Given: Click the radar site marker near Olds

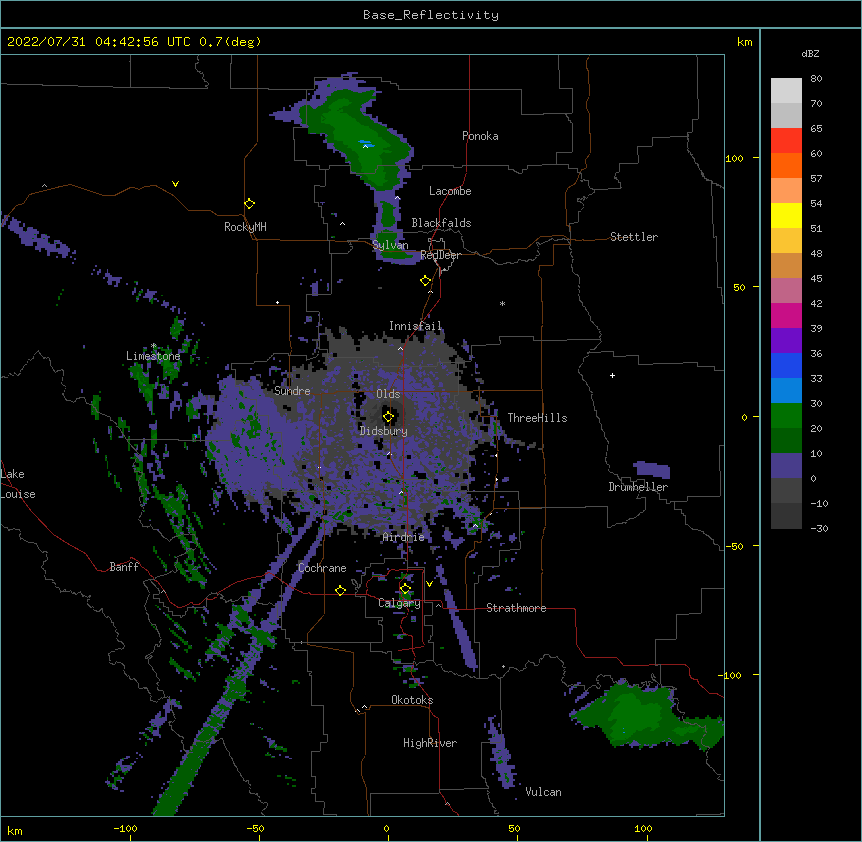Looking at the screenshot, I should [388, 417].
